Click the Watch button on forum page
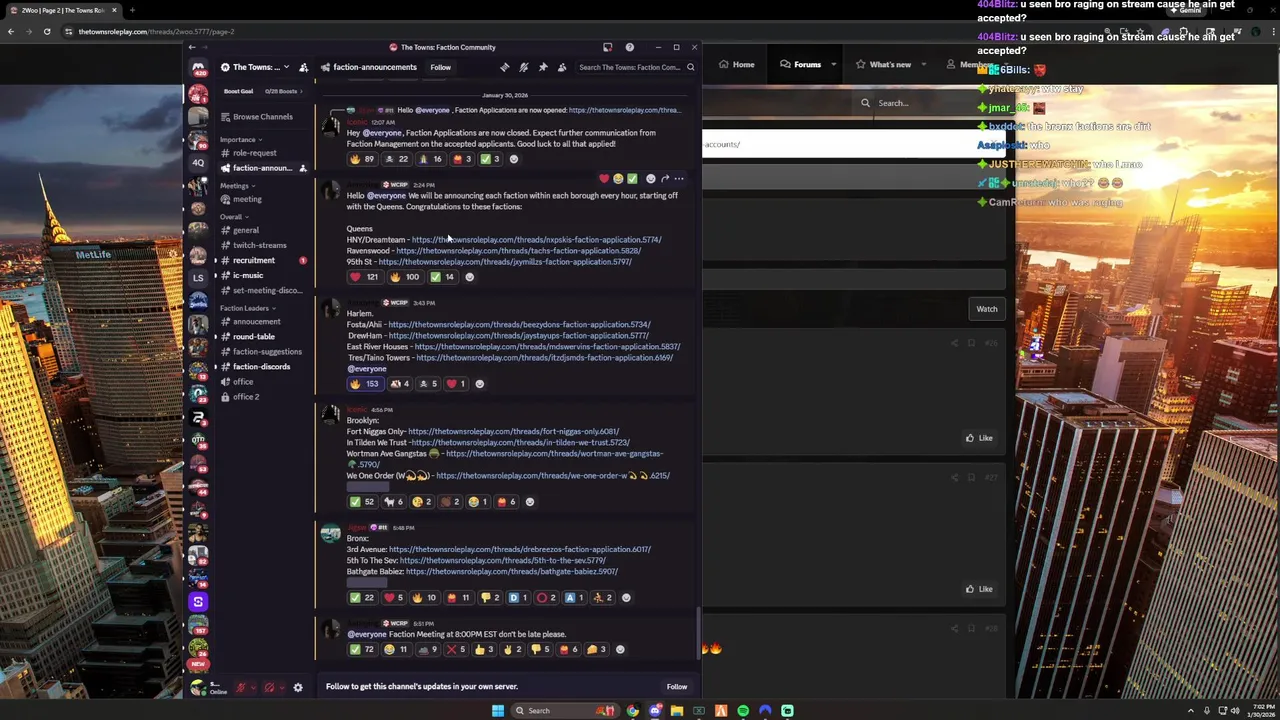The image size is (1280, 720). coord(987,309)
